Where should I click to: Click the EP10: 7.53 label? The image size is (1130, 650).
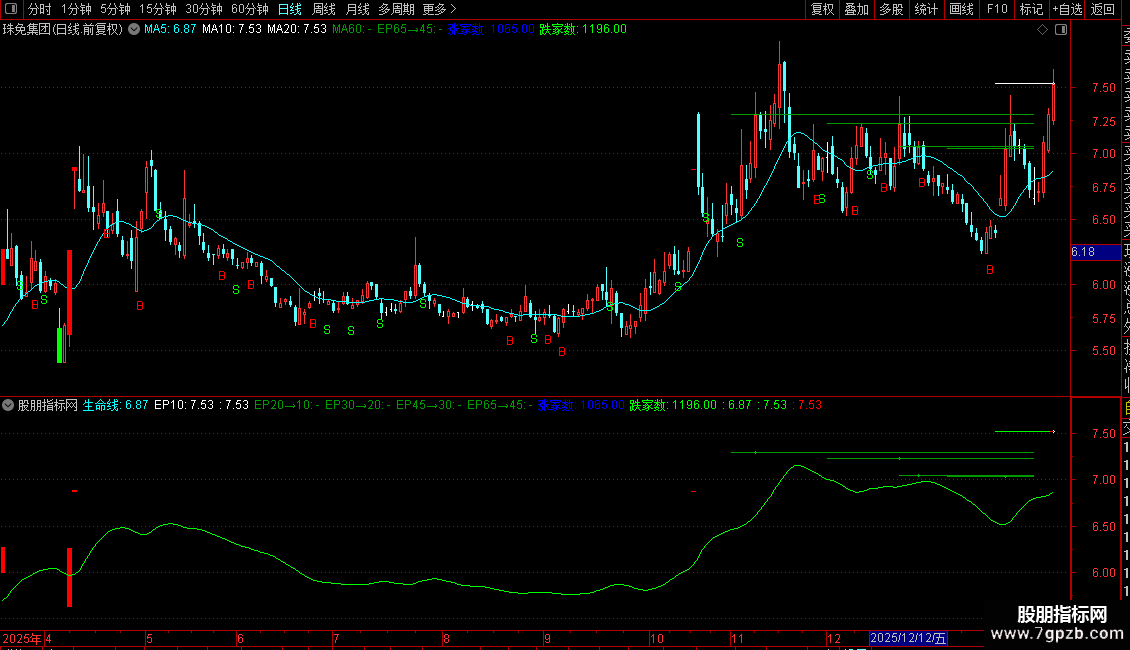[184, 406]
